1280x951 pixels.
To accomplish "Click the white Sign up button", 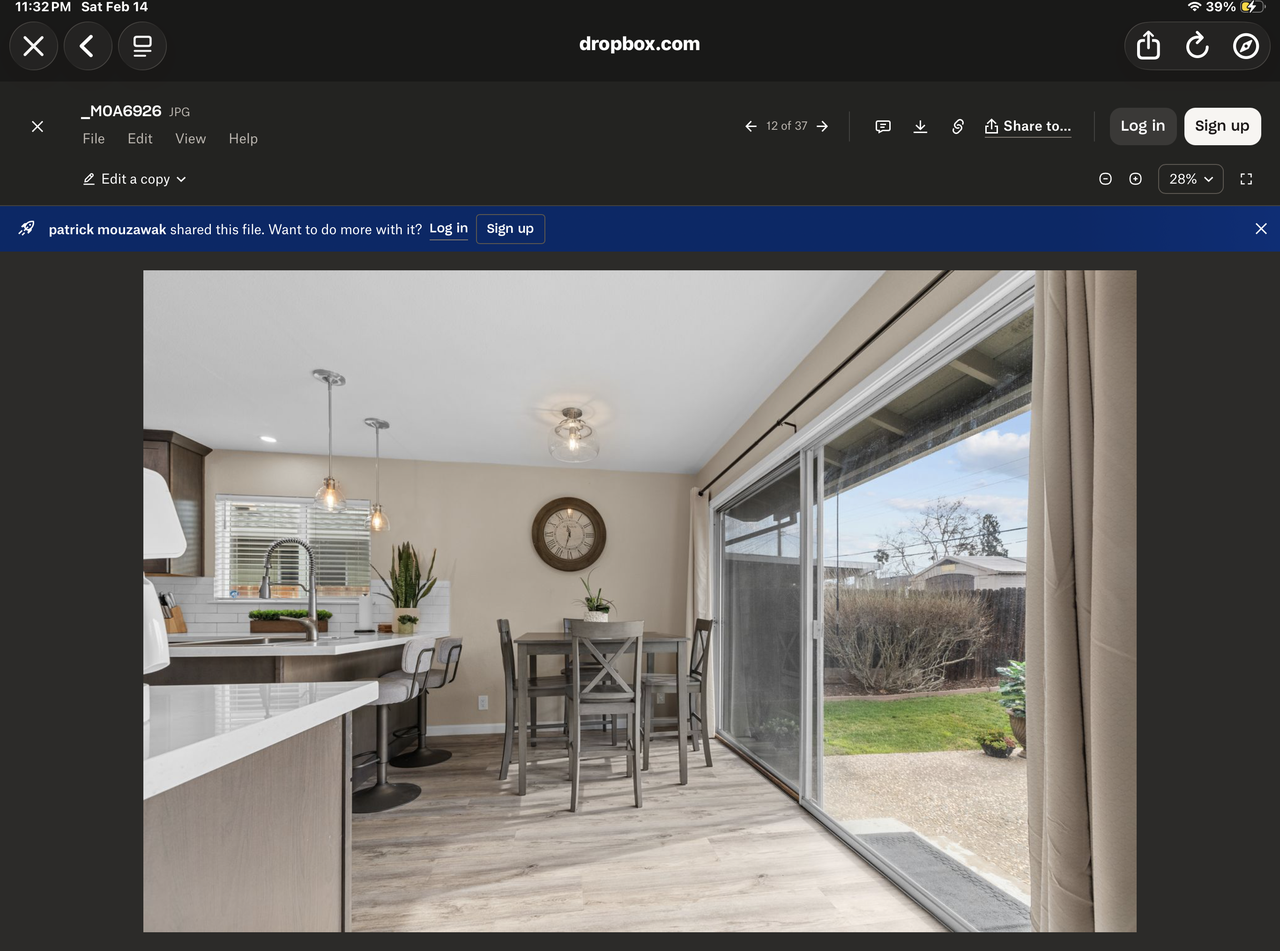I will click(x=1222, y=126).
